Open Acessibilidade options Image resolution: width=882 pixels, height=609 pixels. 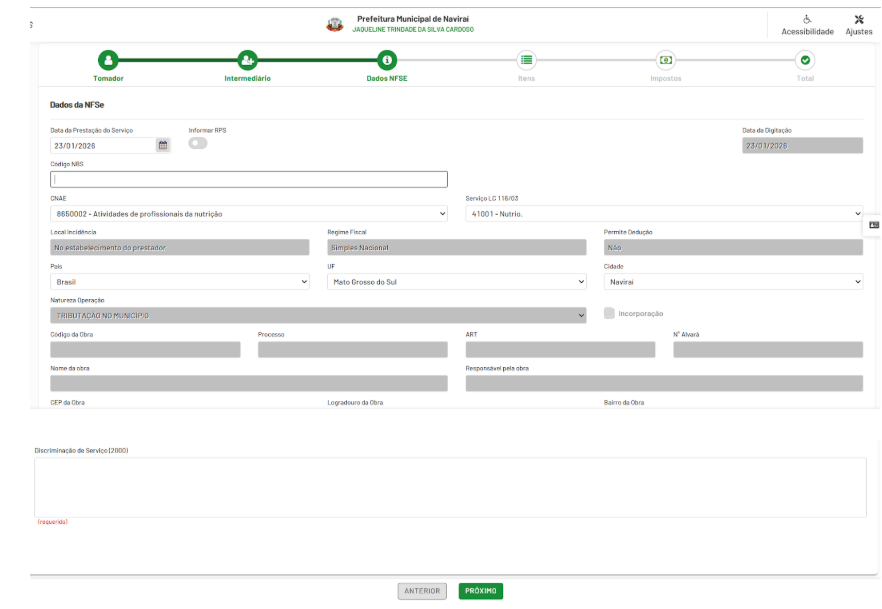(x=807, y=25)
